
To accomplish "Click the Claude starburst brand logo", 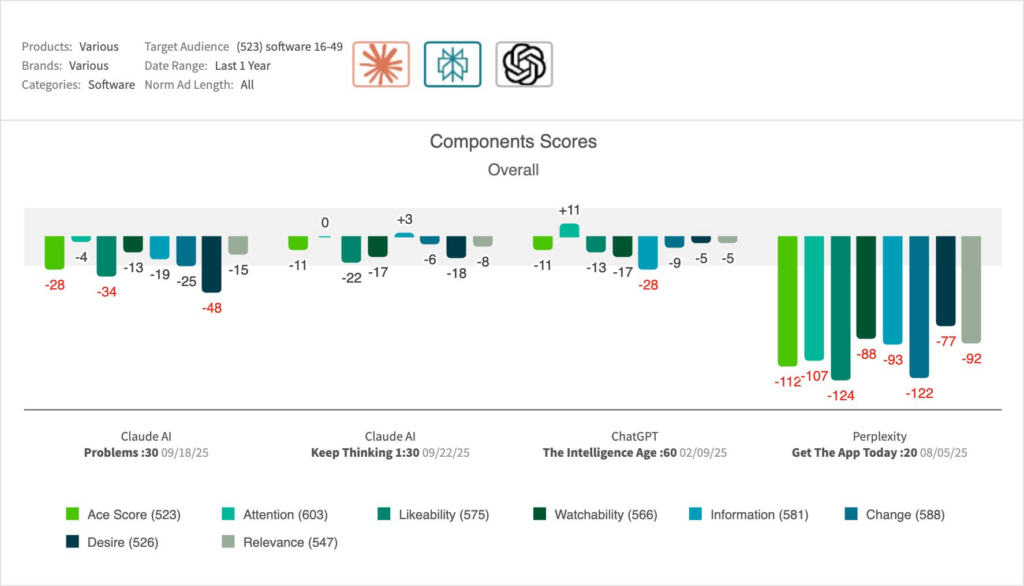I will (381, 65).
